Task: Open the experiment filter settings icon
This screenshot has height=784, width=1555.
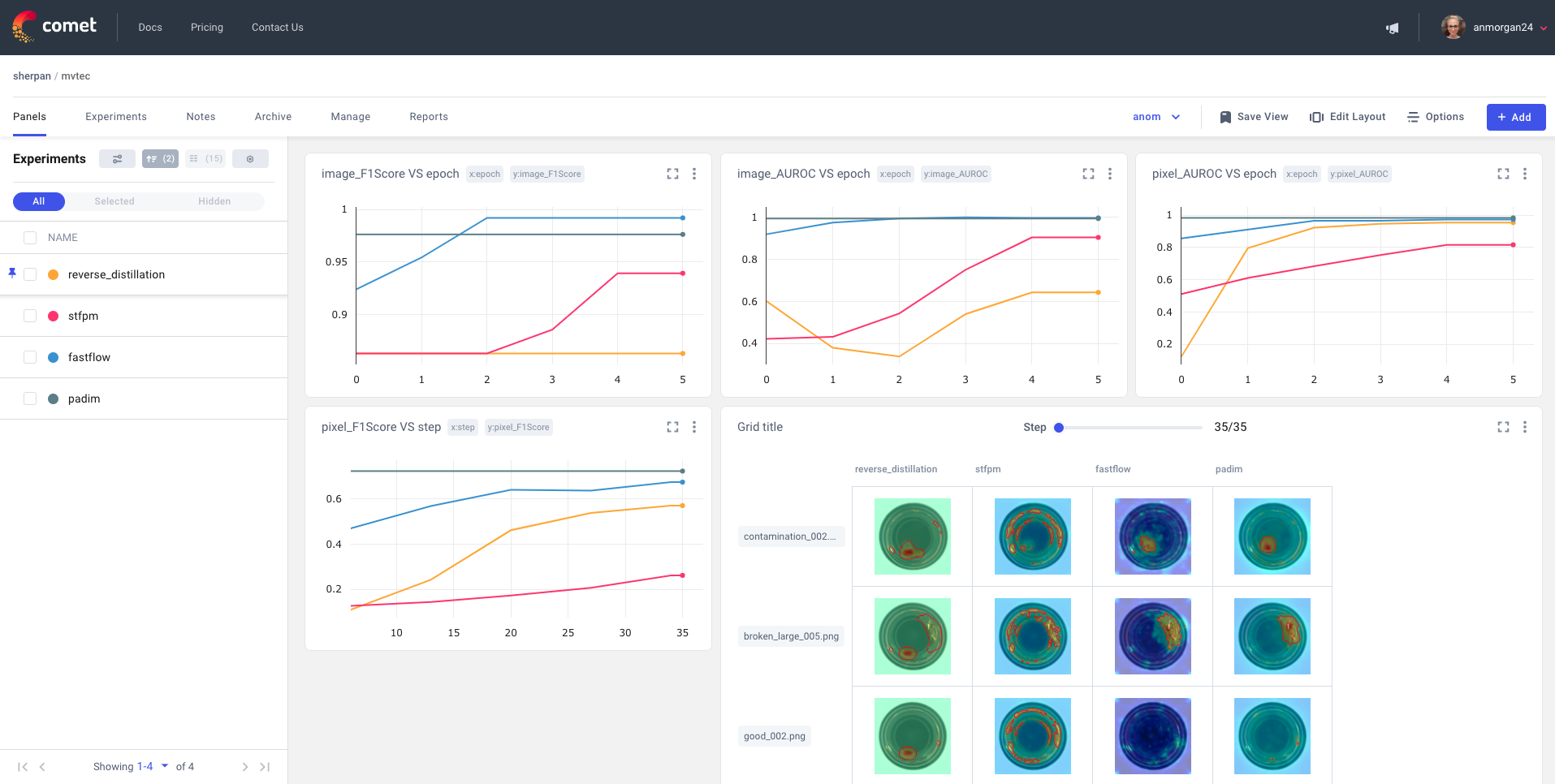Action: point(118,159)
